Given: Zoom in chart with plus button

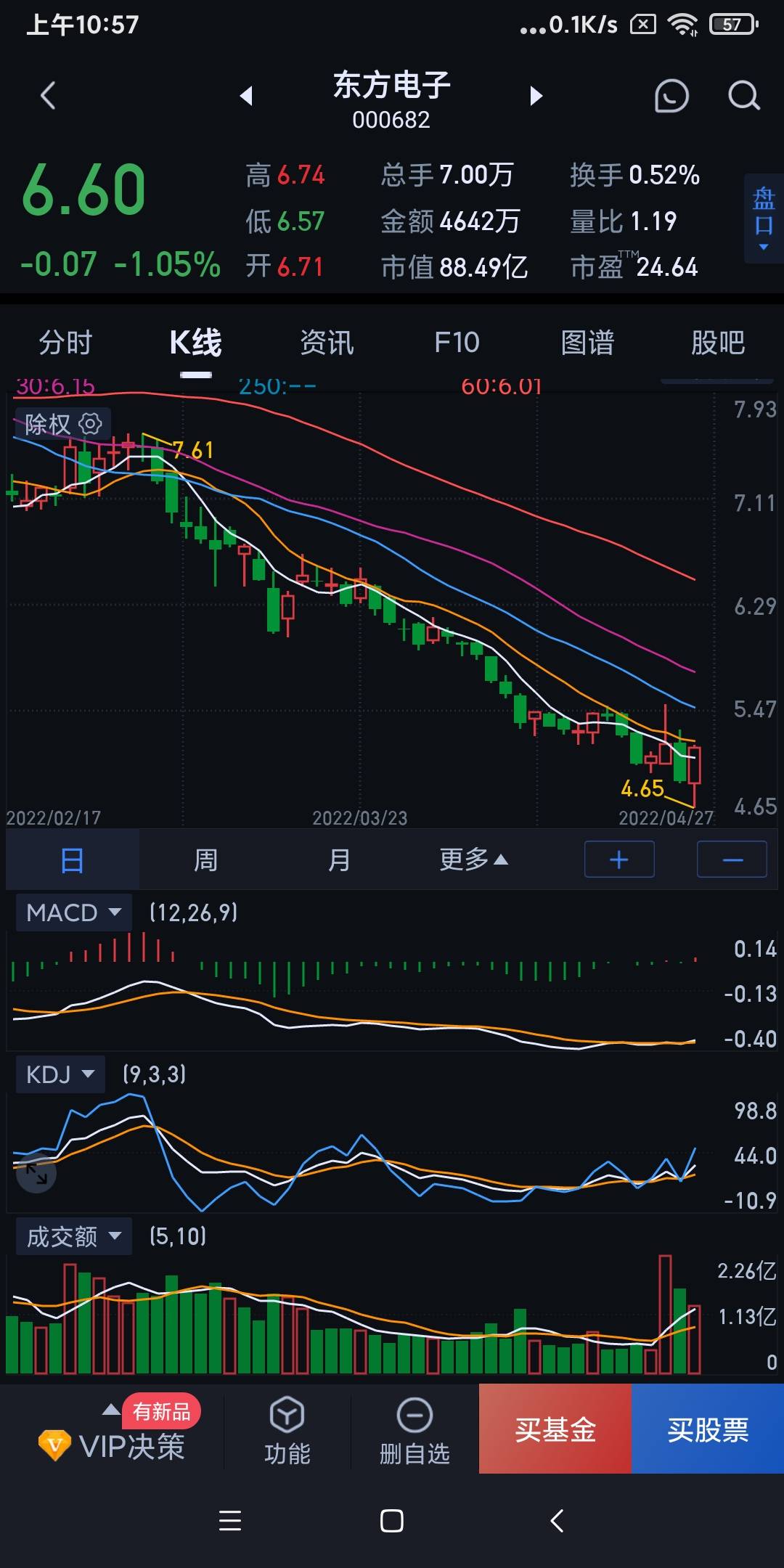Looking at the screenshot, I should pyautogui.click(x=619, y=859).
